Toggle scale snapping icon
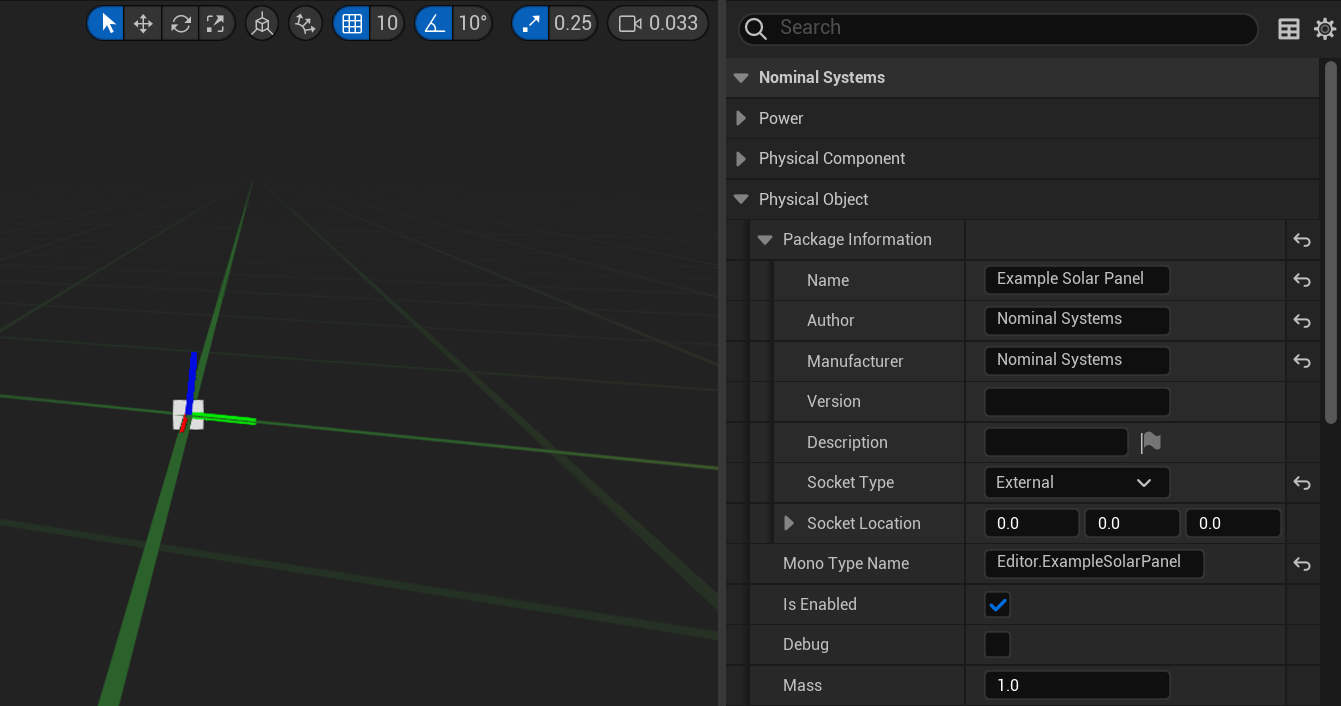 [530, 23]
